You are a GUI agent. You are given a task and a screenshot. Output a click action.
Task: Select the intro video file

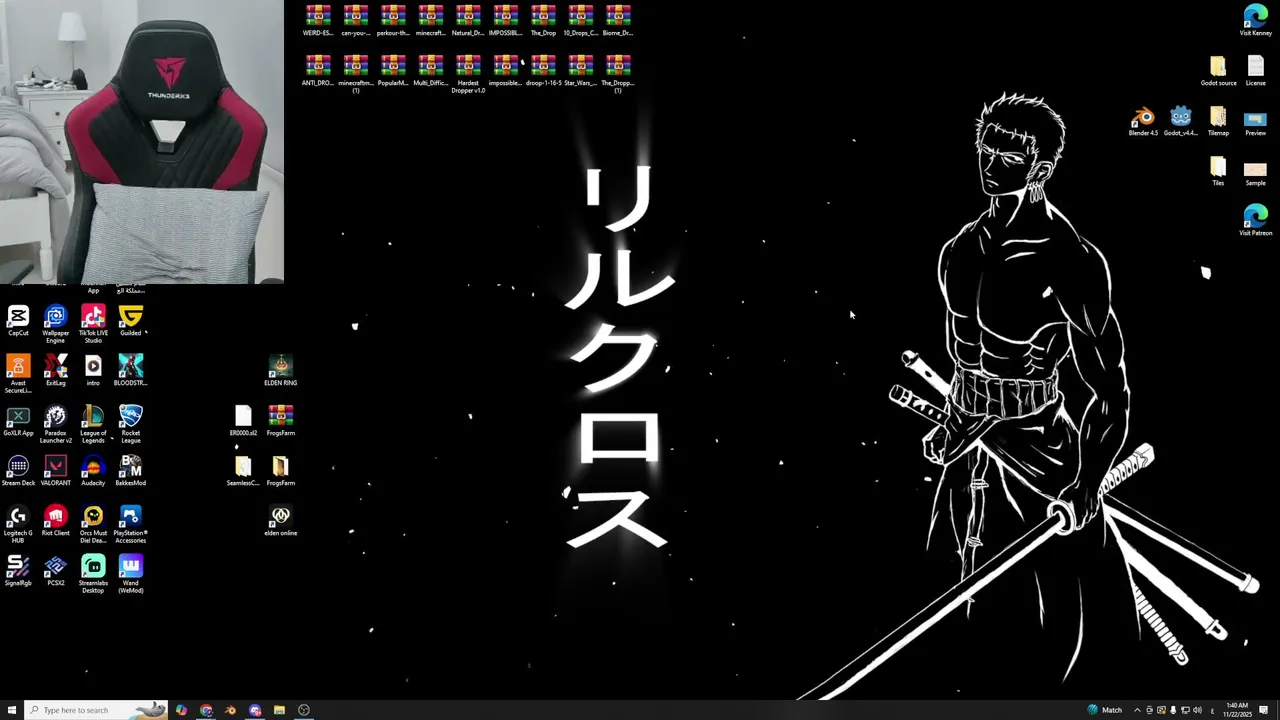point(93,372)
